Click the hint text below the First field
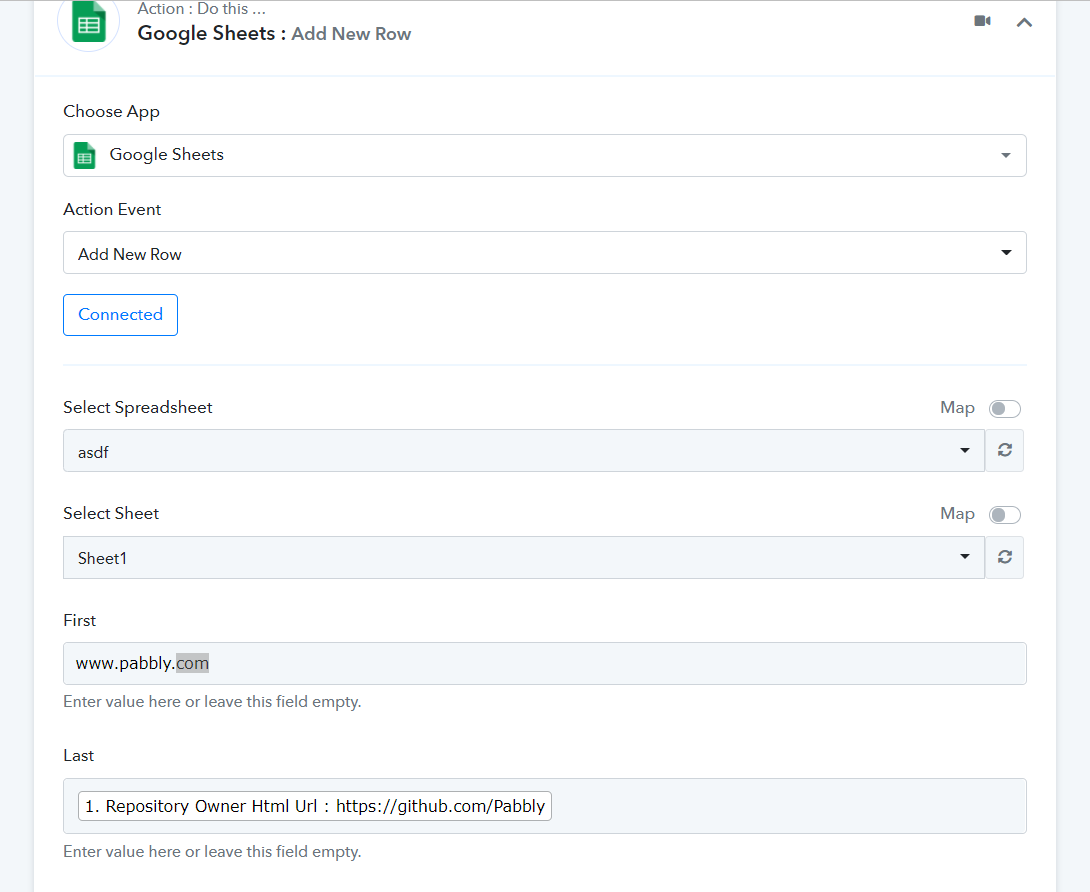This screenshot has width=1090, height=892. tap(212, 702)
